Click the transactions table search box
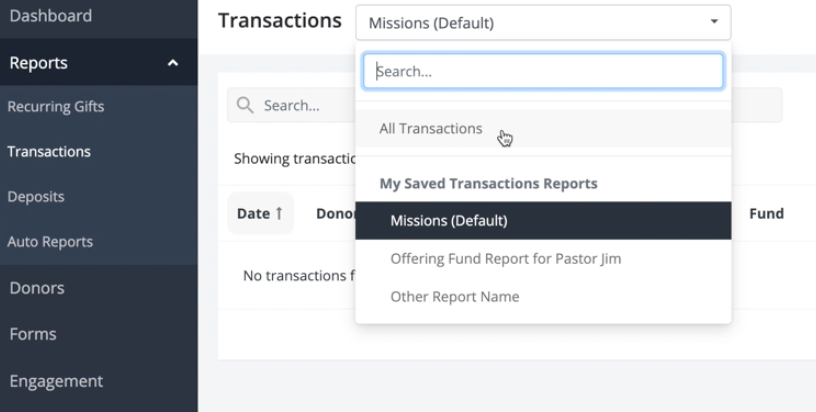Screen dimensions: 816x412 click(300, 105)
